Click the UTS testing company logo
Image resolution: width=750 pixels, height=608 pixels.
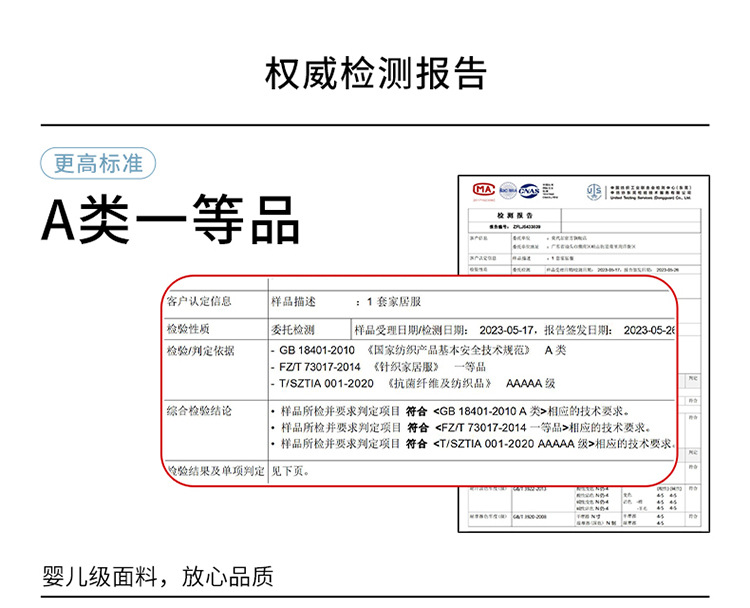[594, 192]
